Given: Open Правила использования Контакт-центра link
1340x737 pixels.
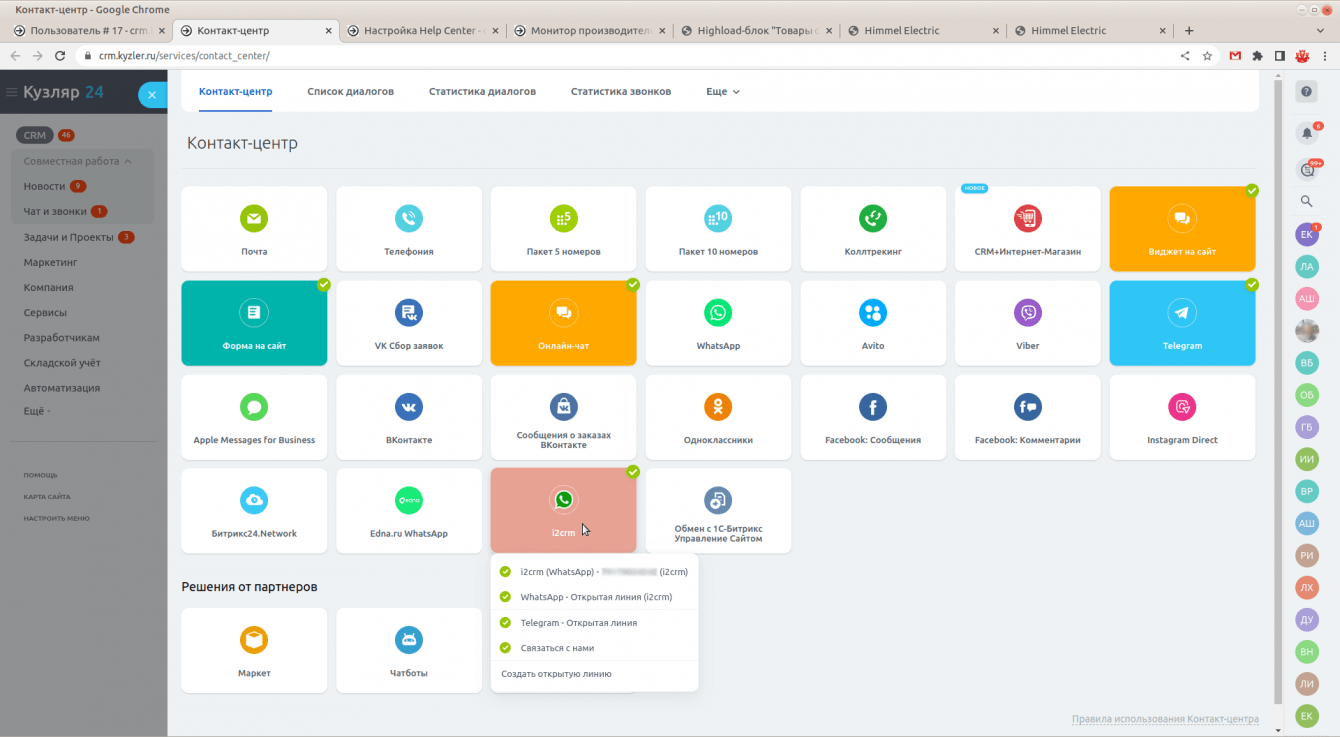Looking at the screenshot, I should coord(1165,719).
